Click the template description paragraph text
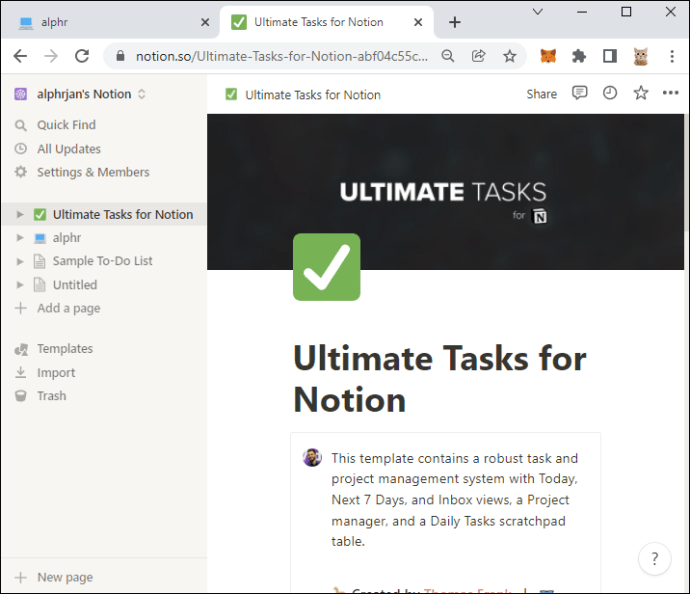The height and width of the screenshot is (594, 690). 455,499
